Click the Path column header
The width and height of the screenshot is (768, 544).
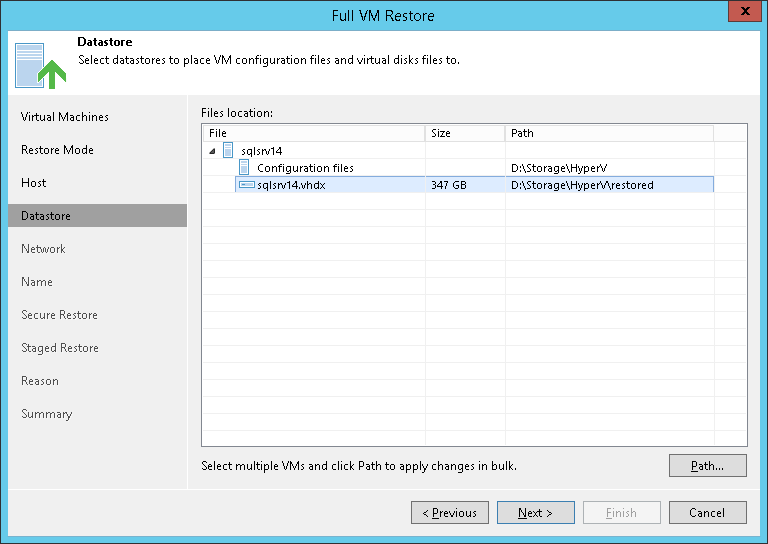[608, 133]
